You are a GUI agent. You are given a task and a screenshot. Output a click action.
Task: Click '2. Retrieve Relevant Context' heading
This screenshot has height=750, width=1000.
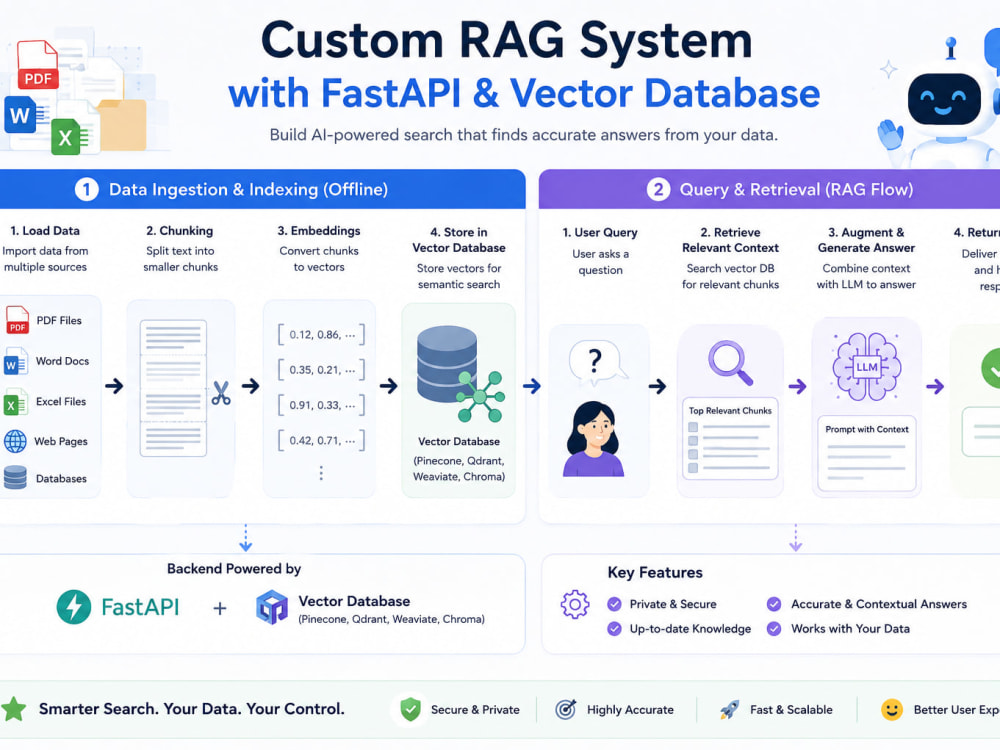[x=730, y=240]
